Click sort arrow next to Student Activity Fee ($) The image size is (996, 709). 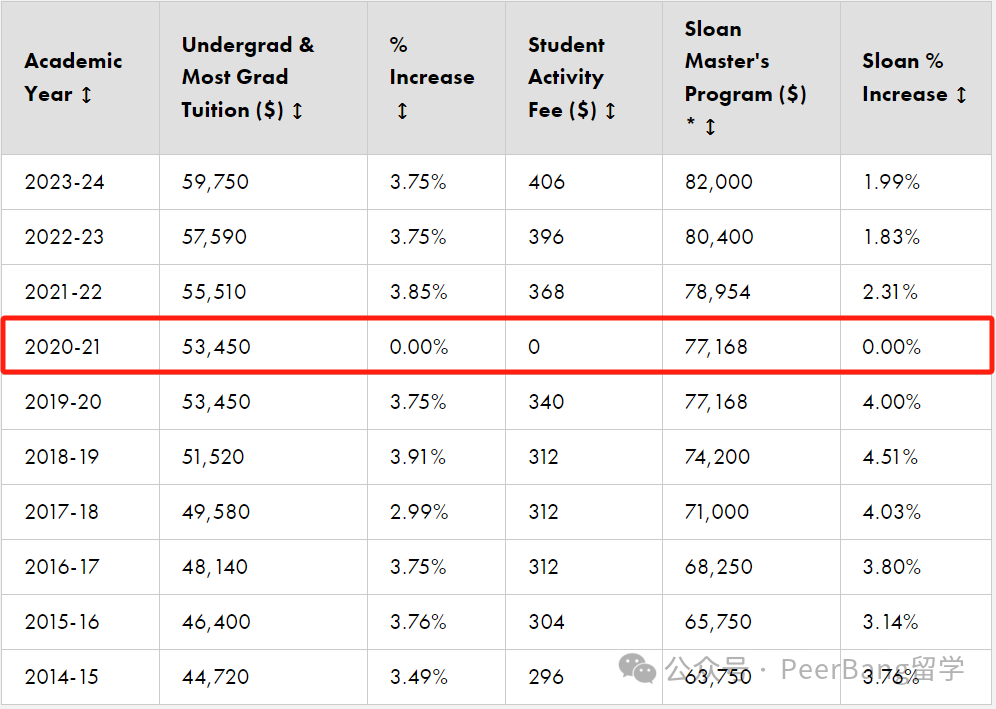point(610,111)
